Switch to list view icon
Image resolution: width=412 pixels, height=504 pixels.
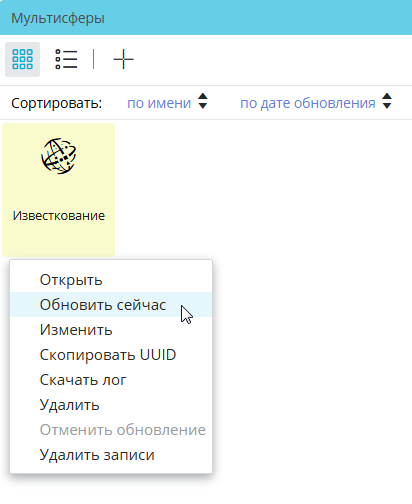tap(66, 59)
